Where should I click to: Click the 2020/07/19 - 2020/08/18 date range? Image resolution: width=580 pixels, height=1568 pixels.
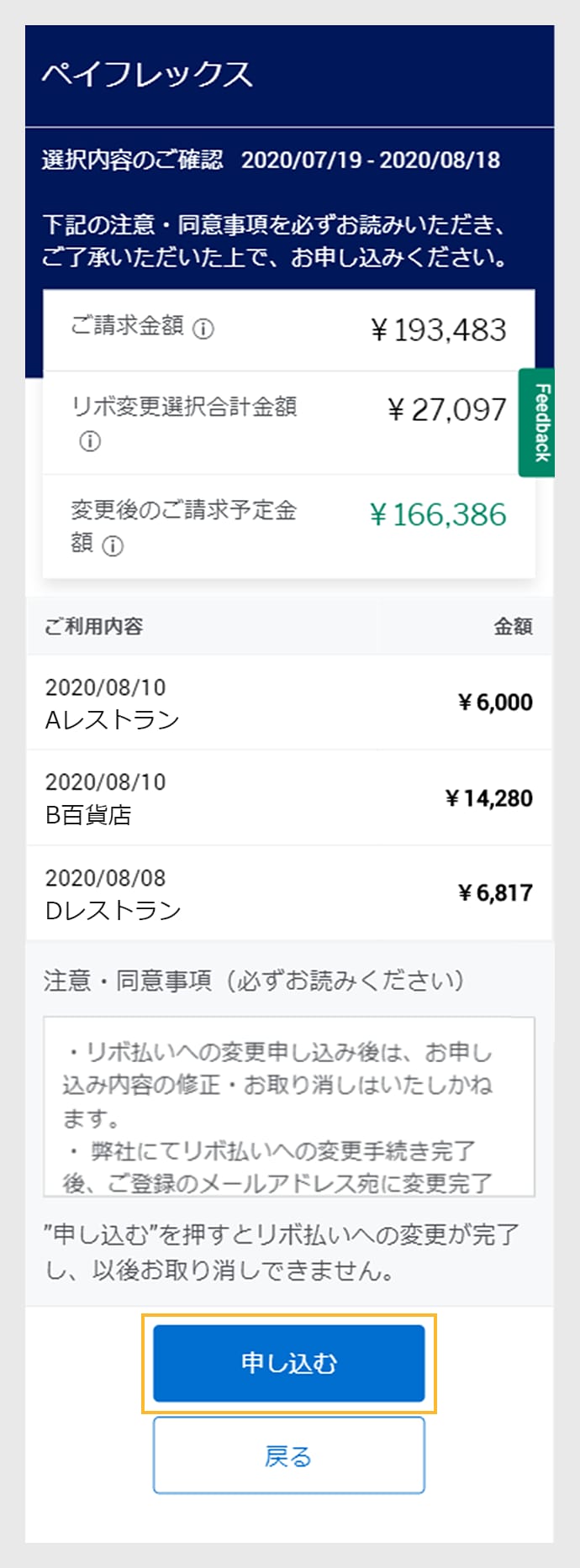click(x=371, y=160)
